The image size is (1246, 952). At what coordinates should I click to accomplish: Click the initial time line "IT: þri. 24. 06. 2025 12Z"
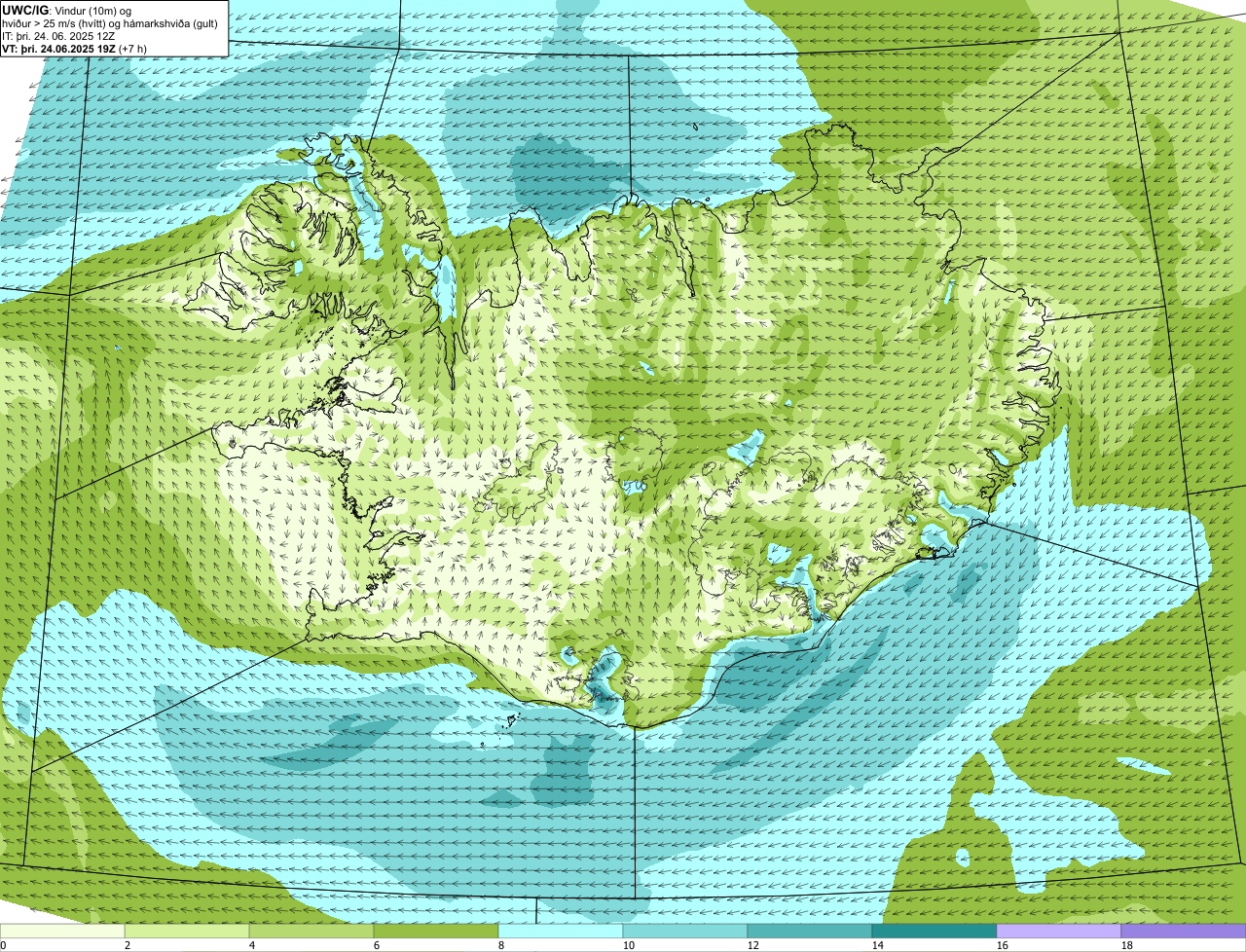[58, 35]
